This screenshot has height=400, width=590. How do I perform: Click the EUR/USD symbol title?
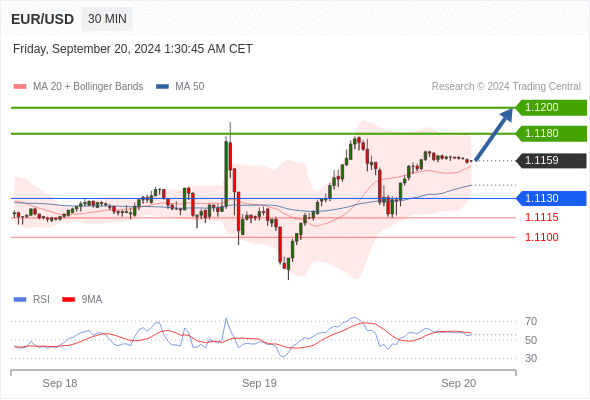click(x=42, y=19)
